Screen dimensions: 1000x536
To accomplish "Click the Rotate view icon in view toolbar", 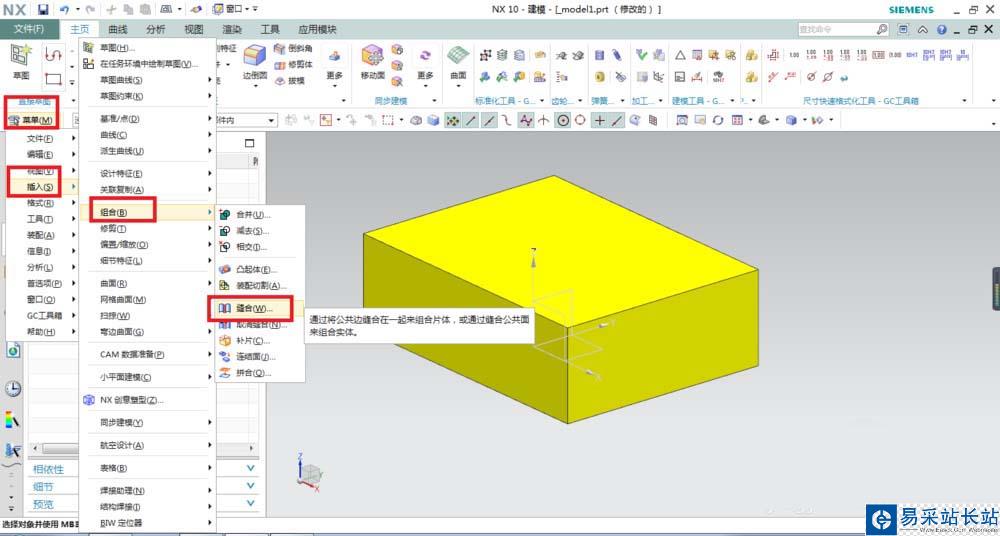I will [718, 120].
